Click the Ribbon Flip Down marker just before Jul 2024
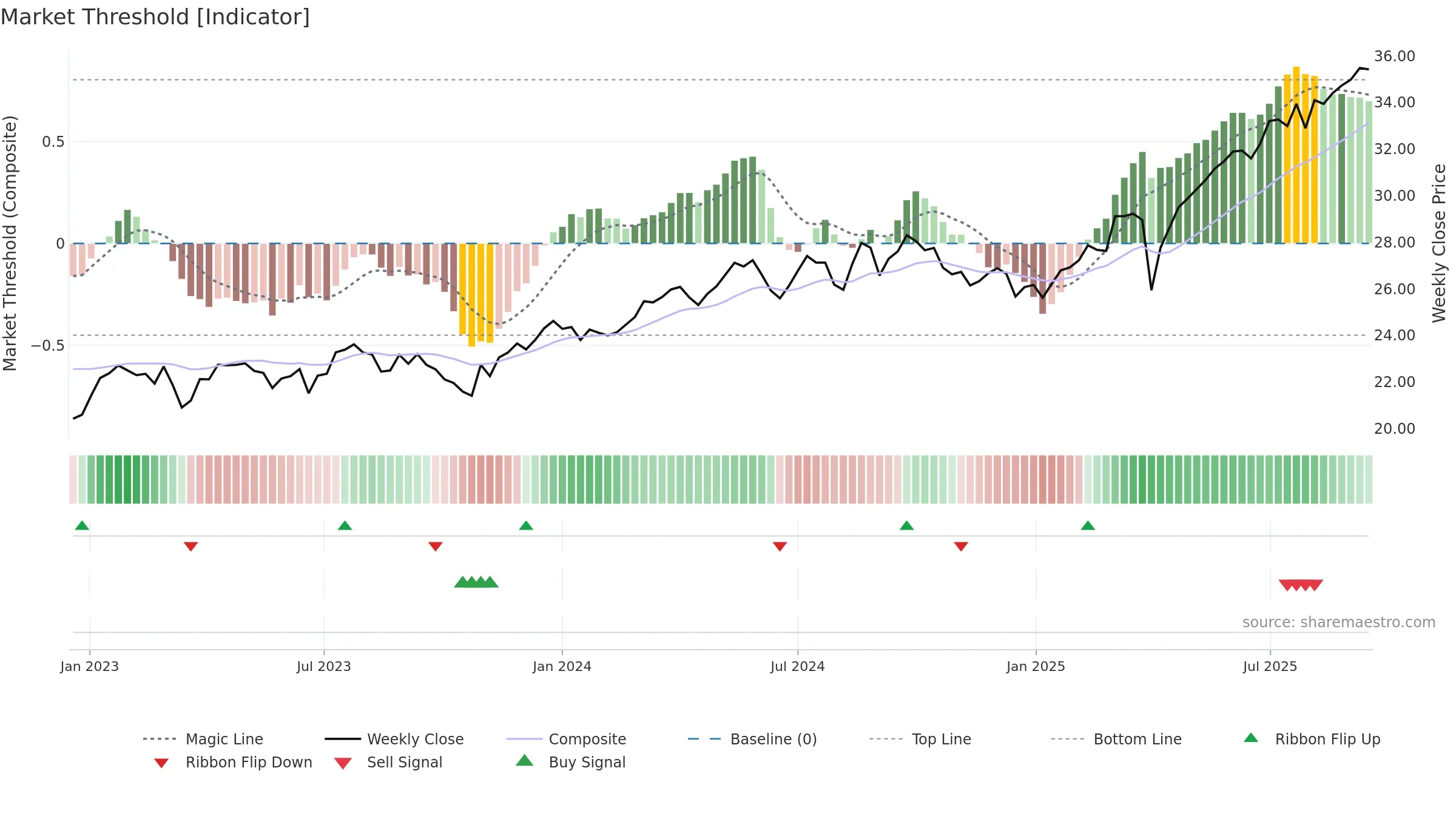The image size is (1456, 819). click(780, 547)
